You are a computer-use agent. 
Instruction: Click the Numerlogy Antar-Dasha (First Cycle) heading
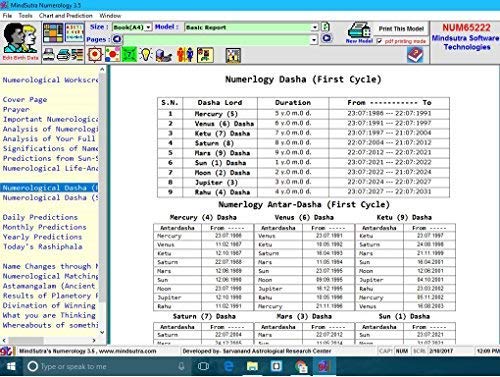[304, 205]
